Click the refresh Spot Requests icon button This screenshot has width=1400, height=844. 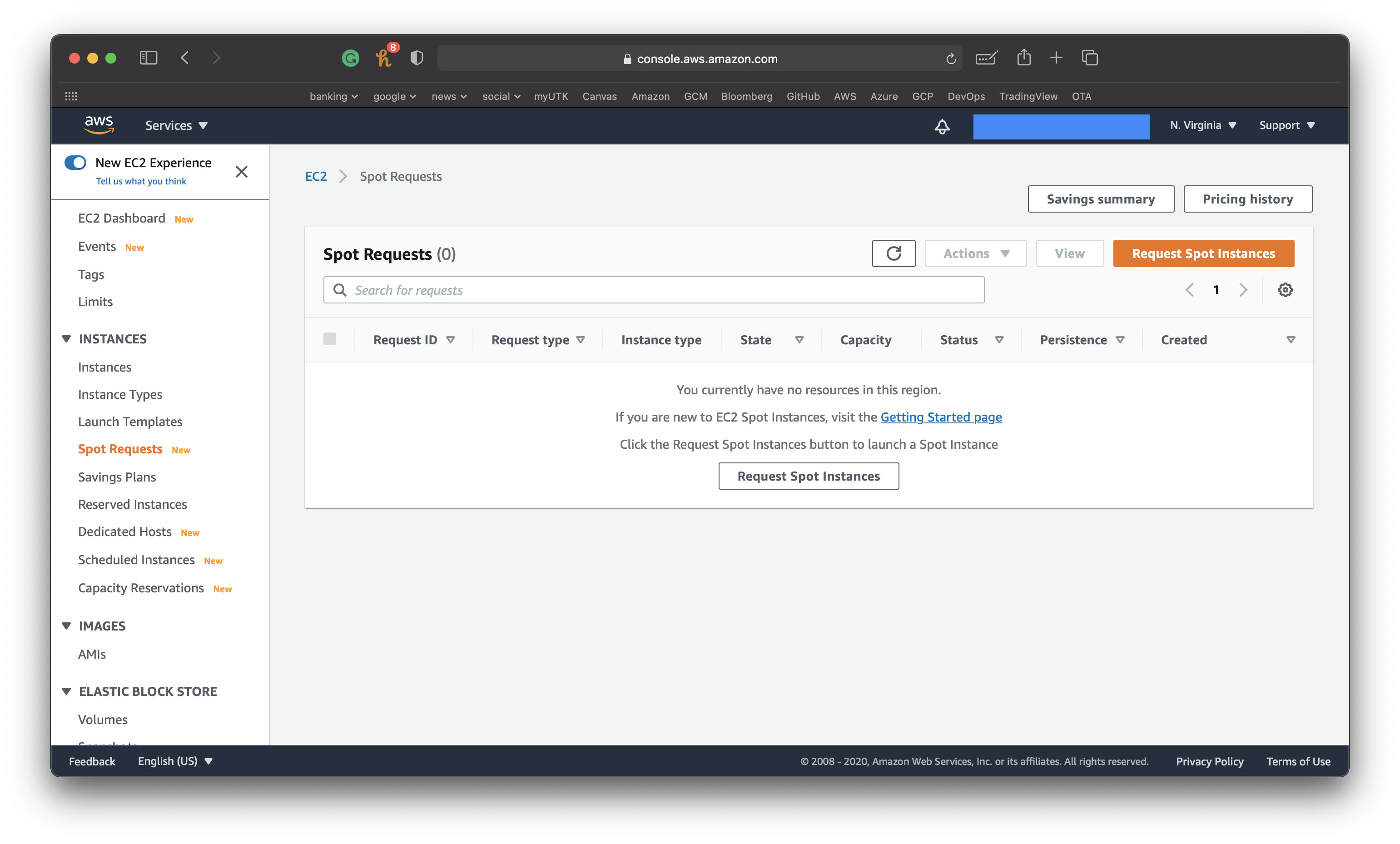click(x=893, y=253)
